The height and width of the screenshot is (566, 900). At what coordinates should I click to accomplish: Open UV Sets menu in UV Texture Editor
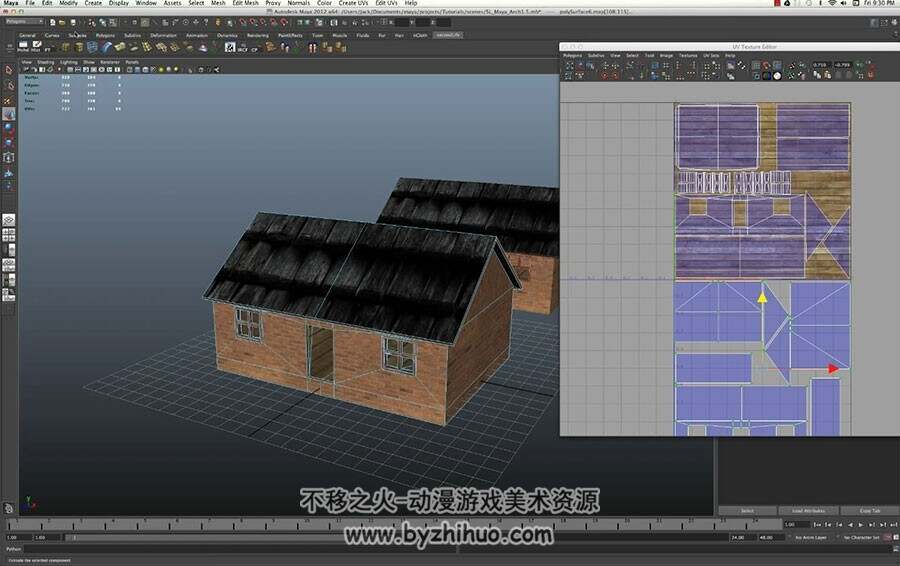[711, 56]
